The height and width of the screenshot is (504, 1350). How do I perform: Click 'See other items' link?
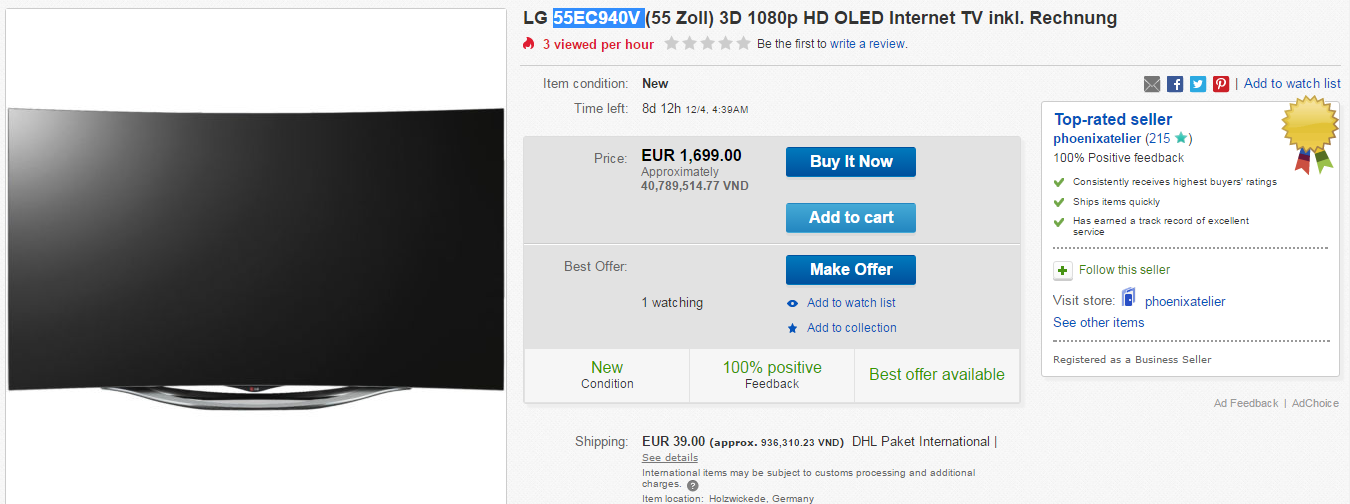coord(1098,322)
